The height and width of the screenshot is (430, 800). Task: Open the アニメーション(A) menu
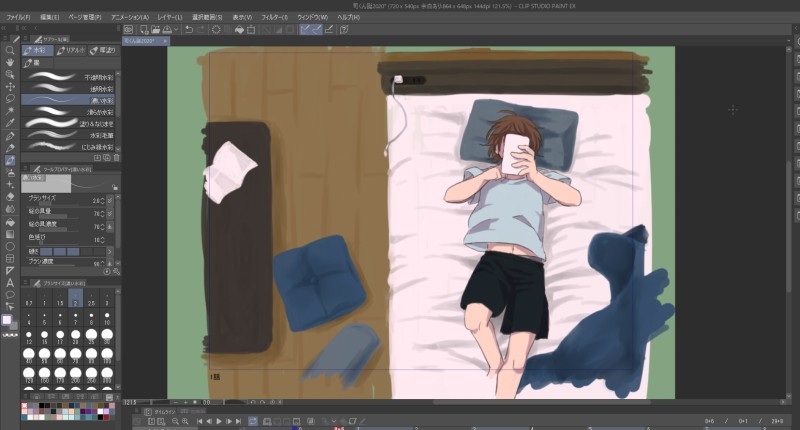(130, 17)
